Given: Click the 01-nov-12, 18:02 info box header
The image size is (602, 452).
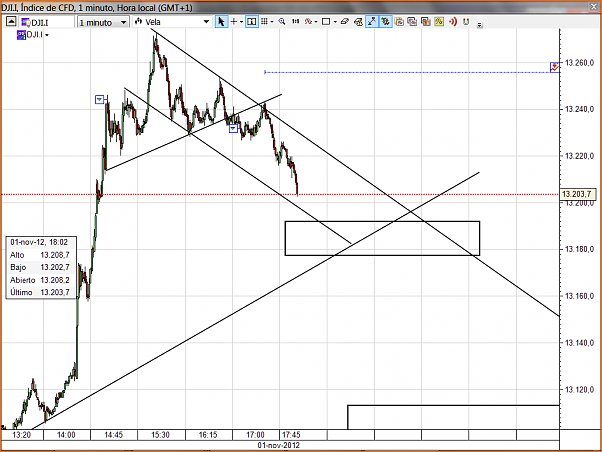Looking at the screenshot, I should (x=39, y=242).
